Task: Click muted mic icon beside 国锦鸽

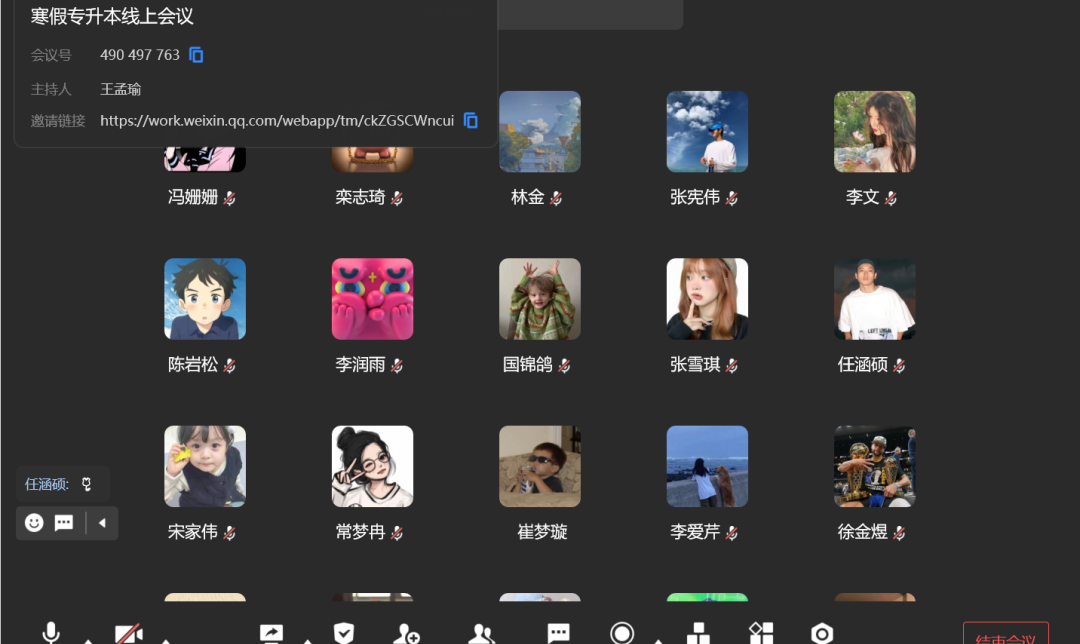Action: pos(565,366)
